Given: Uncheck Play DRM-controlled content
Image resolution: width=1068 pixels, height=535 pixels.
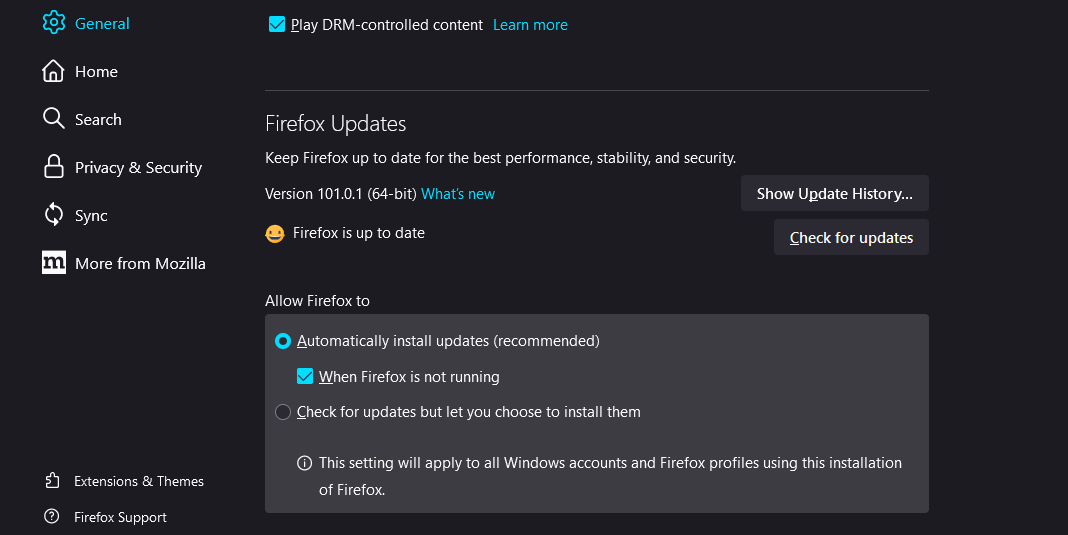Looking at the screenshot, I should [277, 25].
